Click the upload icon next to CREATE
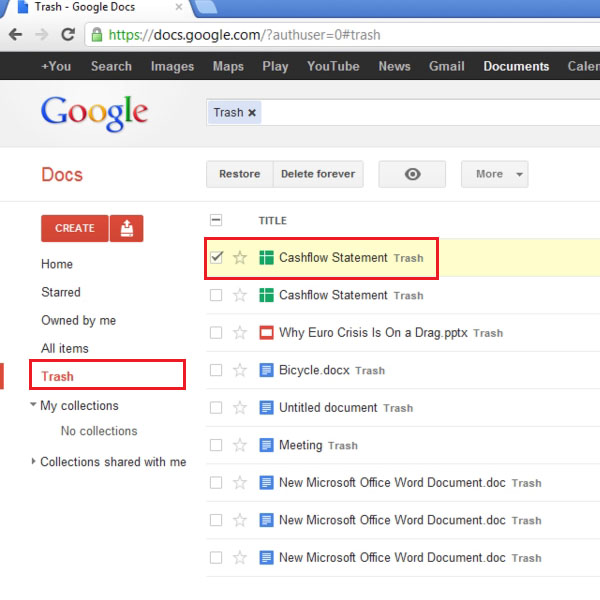This screenshot has width=600, height=600. coord(127,228)
